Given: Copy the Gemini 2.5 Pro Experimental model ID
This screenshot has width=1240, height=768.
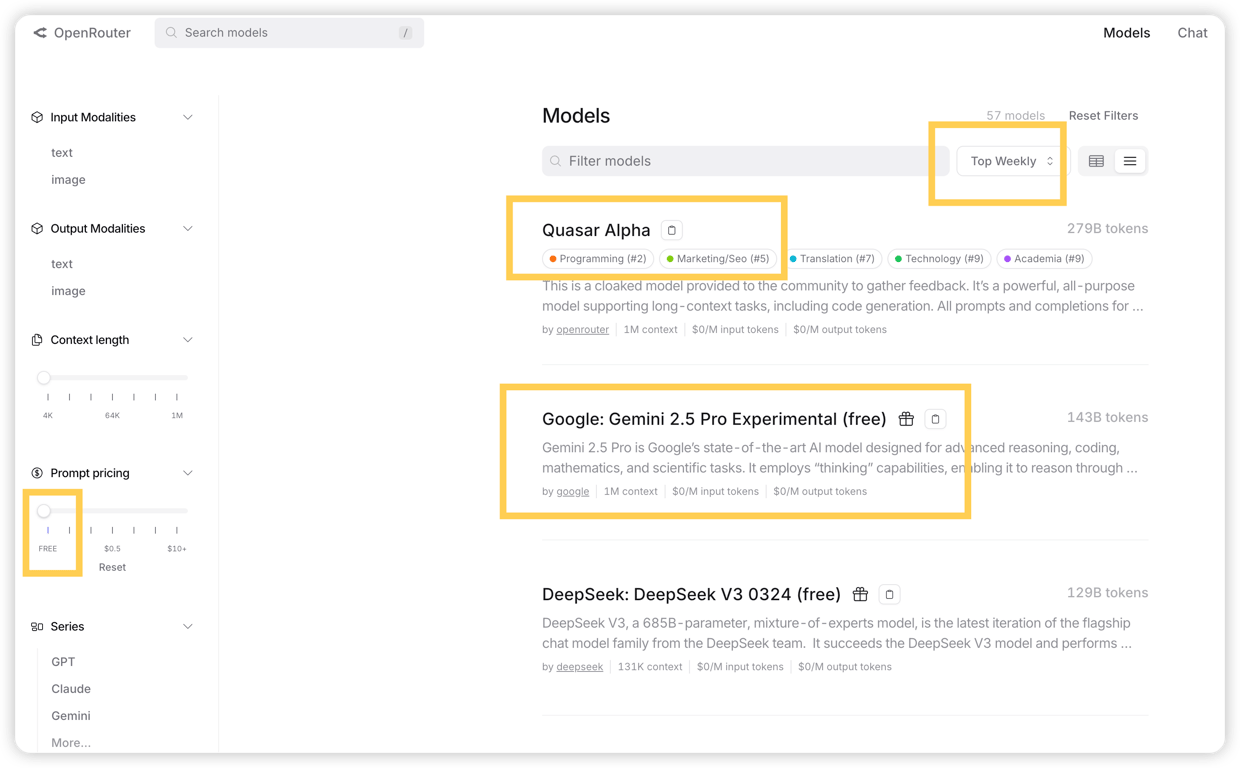Looking at the screenshot, I should pyautogui.click(x=935, y=419).
